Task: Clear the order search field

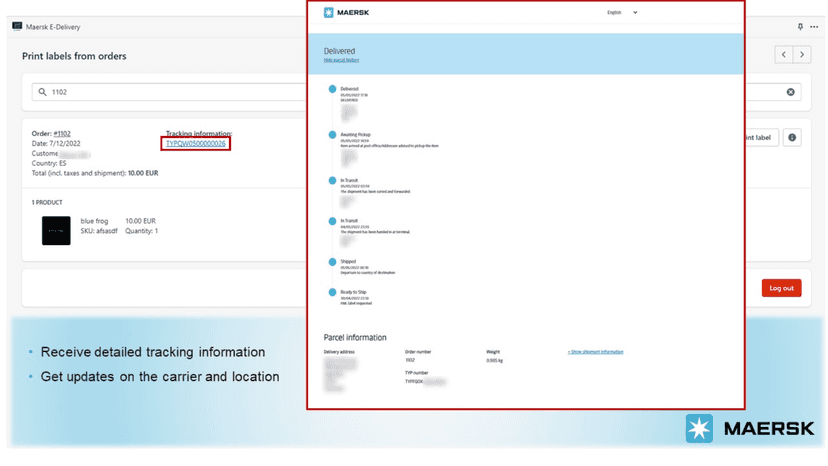Action: tap(791, 92)
